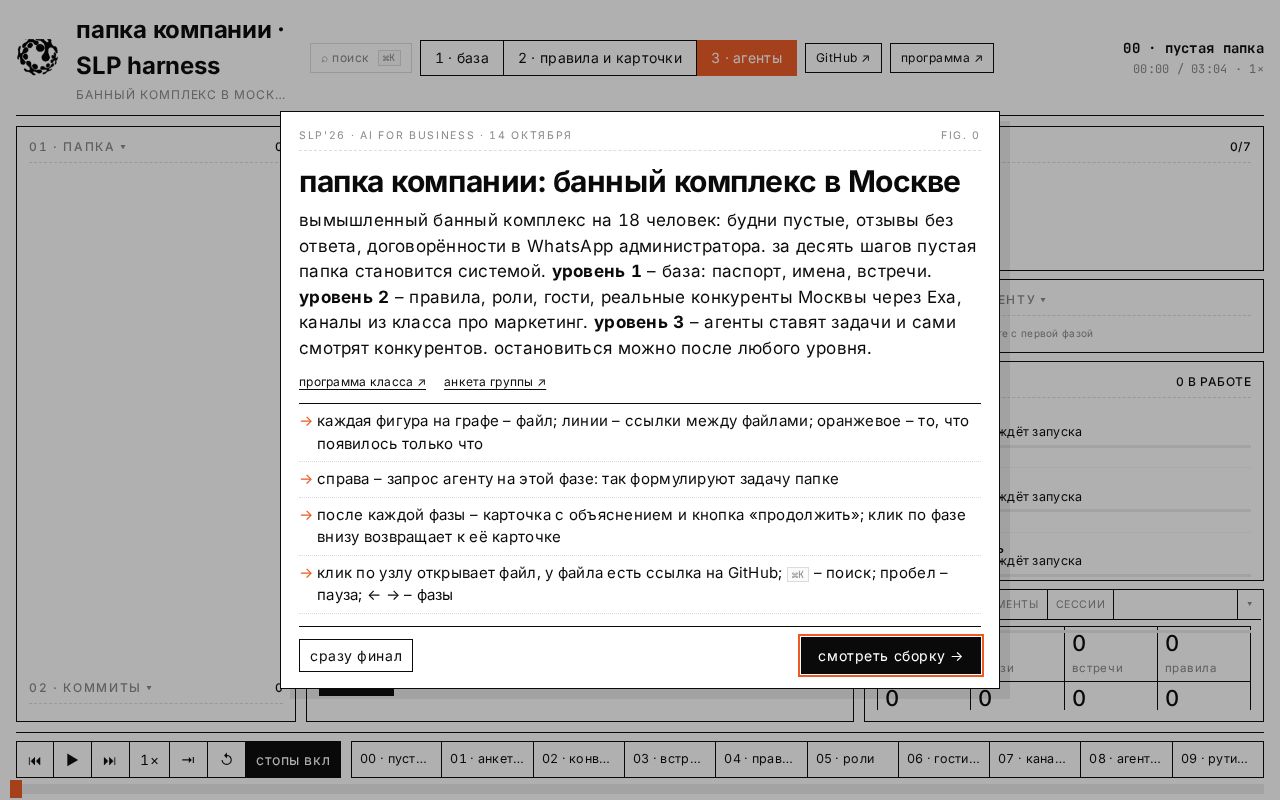This screenshot has height=800, width=1280.
Task: Click the «00:00 / 03:04 · 1×» time readout
Action: [1198, 69]
